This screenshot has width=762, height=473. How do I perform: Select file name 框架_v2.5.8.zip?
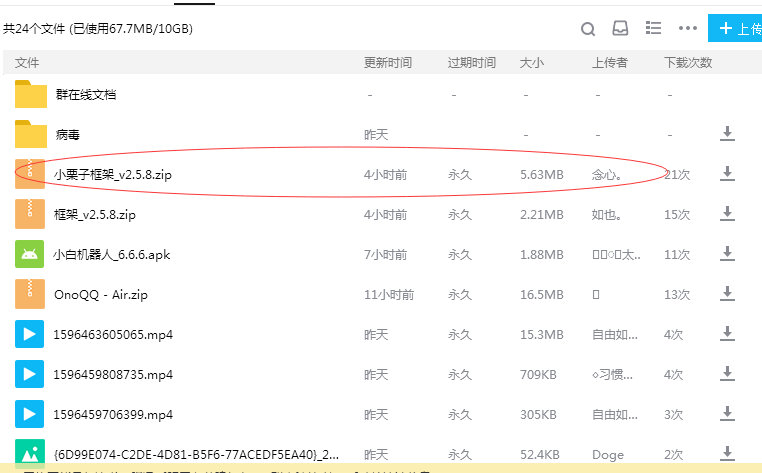click(x=95, y=214)
